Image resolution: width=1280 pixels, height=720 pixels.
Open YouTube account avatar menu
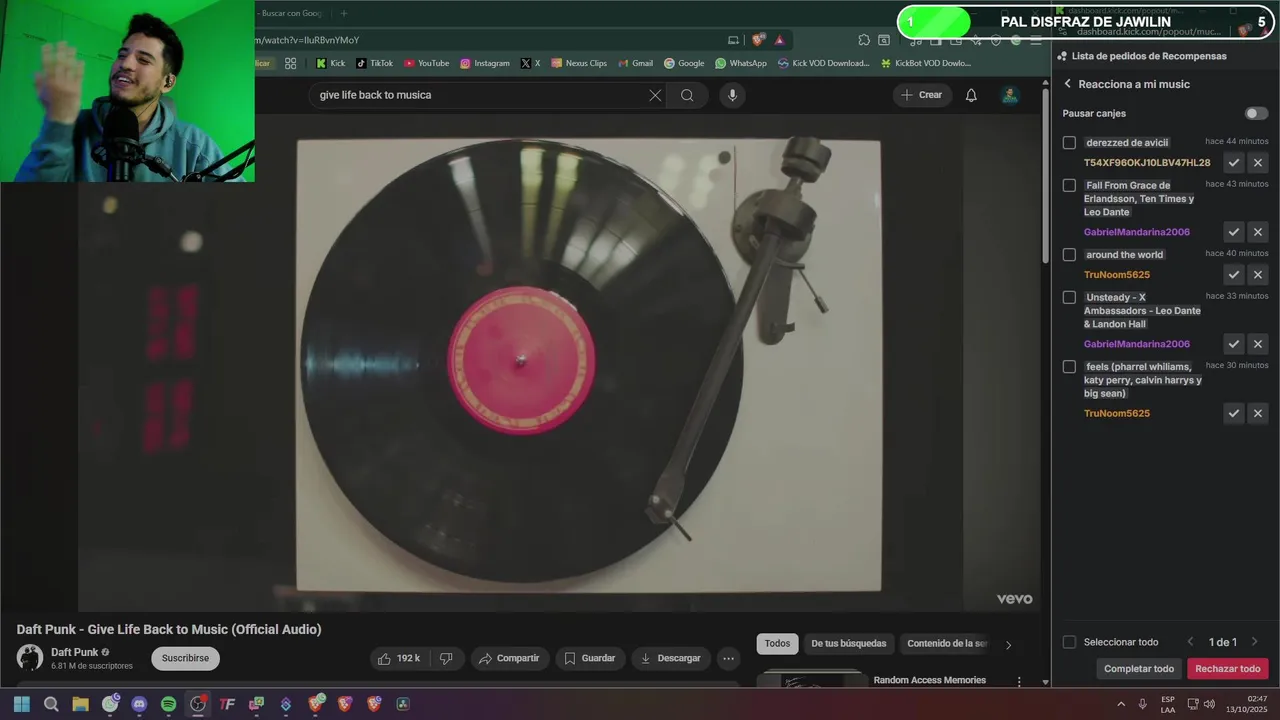pos(1010,95)
